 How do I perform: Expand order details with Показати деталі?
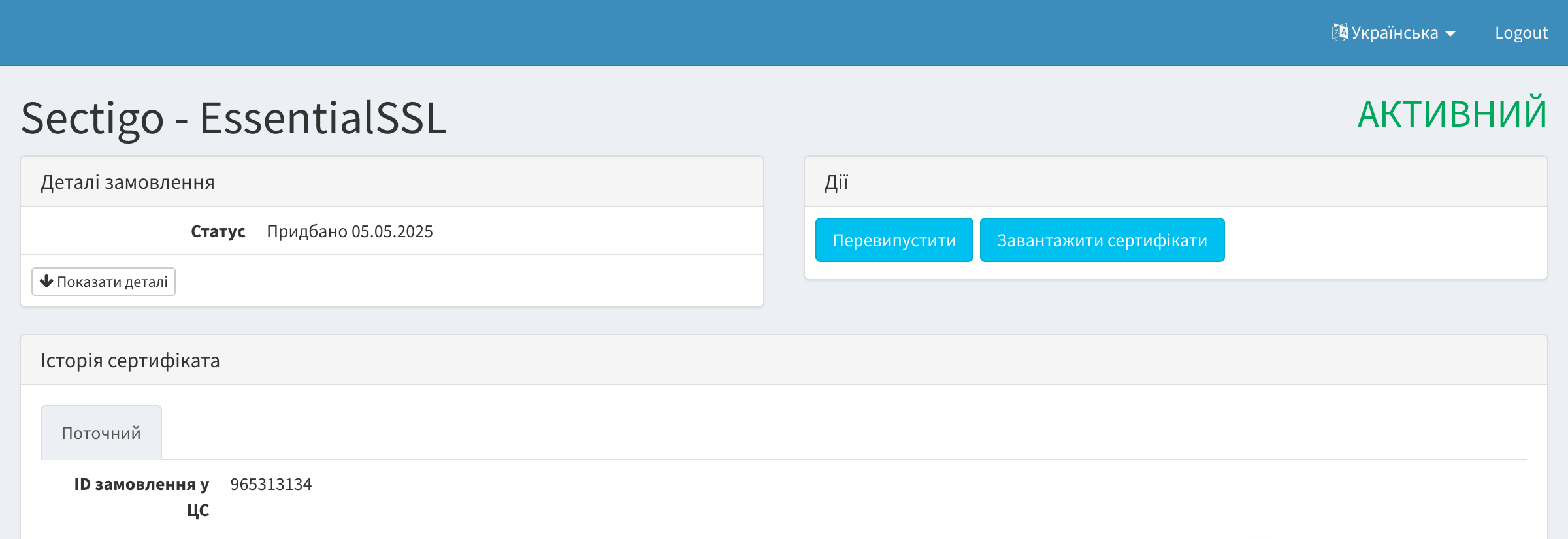point(103,282)
